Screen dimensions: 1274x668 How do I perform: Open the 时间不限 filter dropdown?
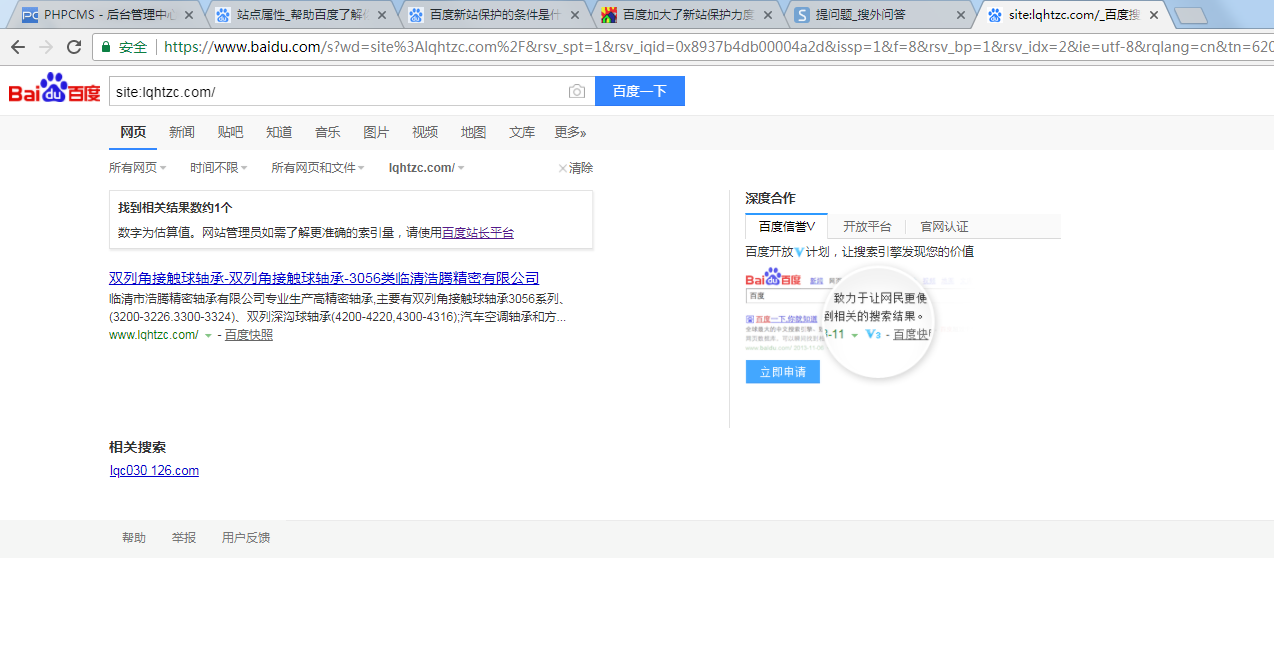[219, 168]
